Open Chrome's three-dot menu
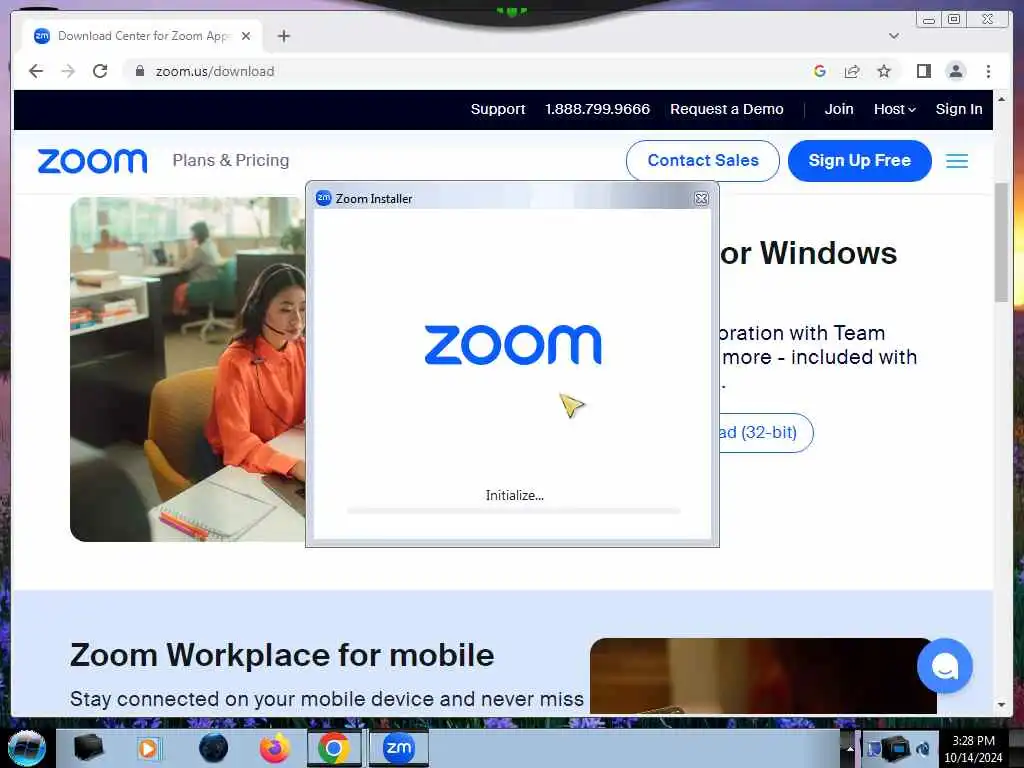1024x768 pixels. [988, 71]
